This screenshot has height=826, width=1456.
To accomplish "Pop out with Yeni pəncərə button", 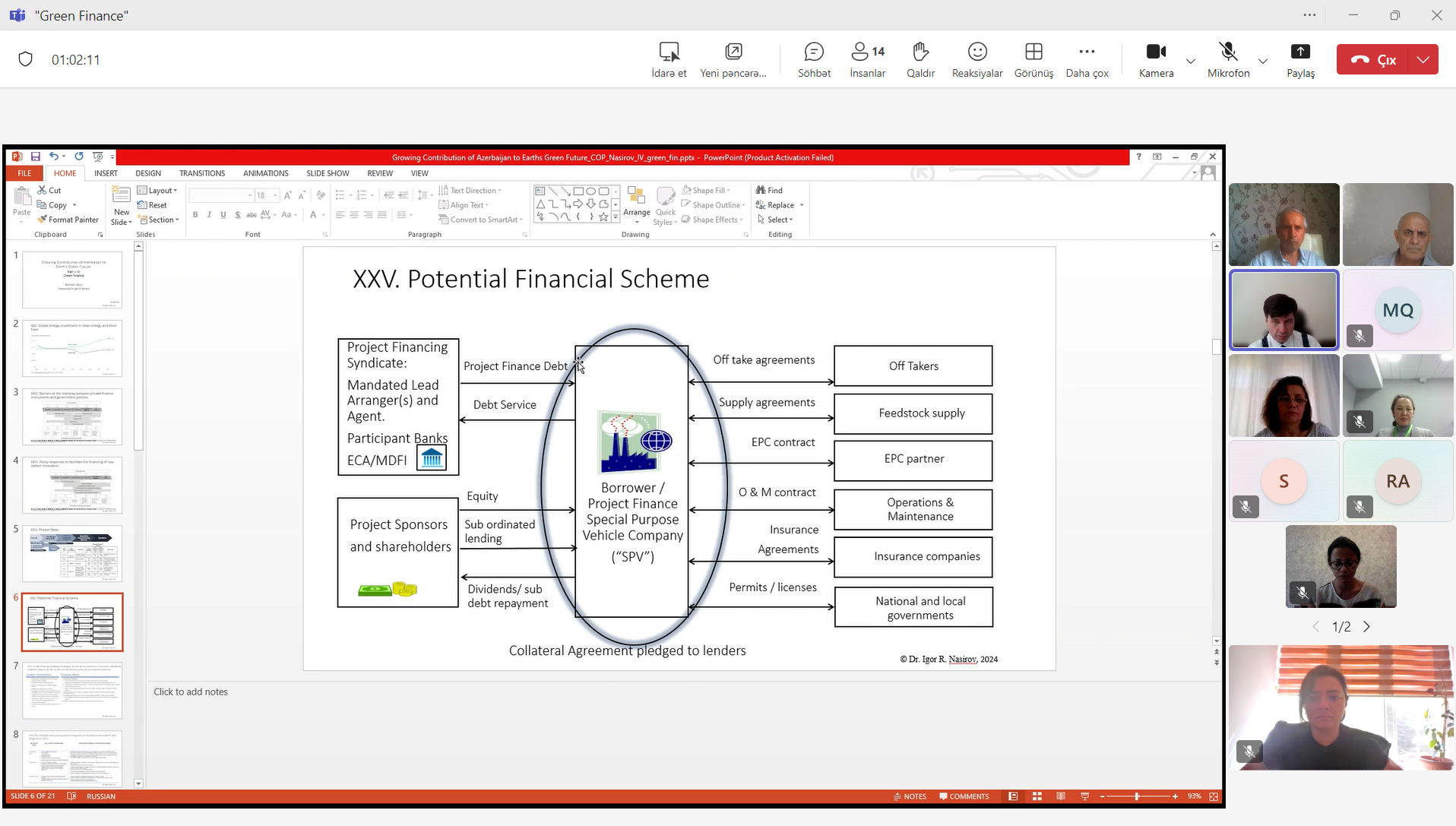I will [x=733, y=59].
